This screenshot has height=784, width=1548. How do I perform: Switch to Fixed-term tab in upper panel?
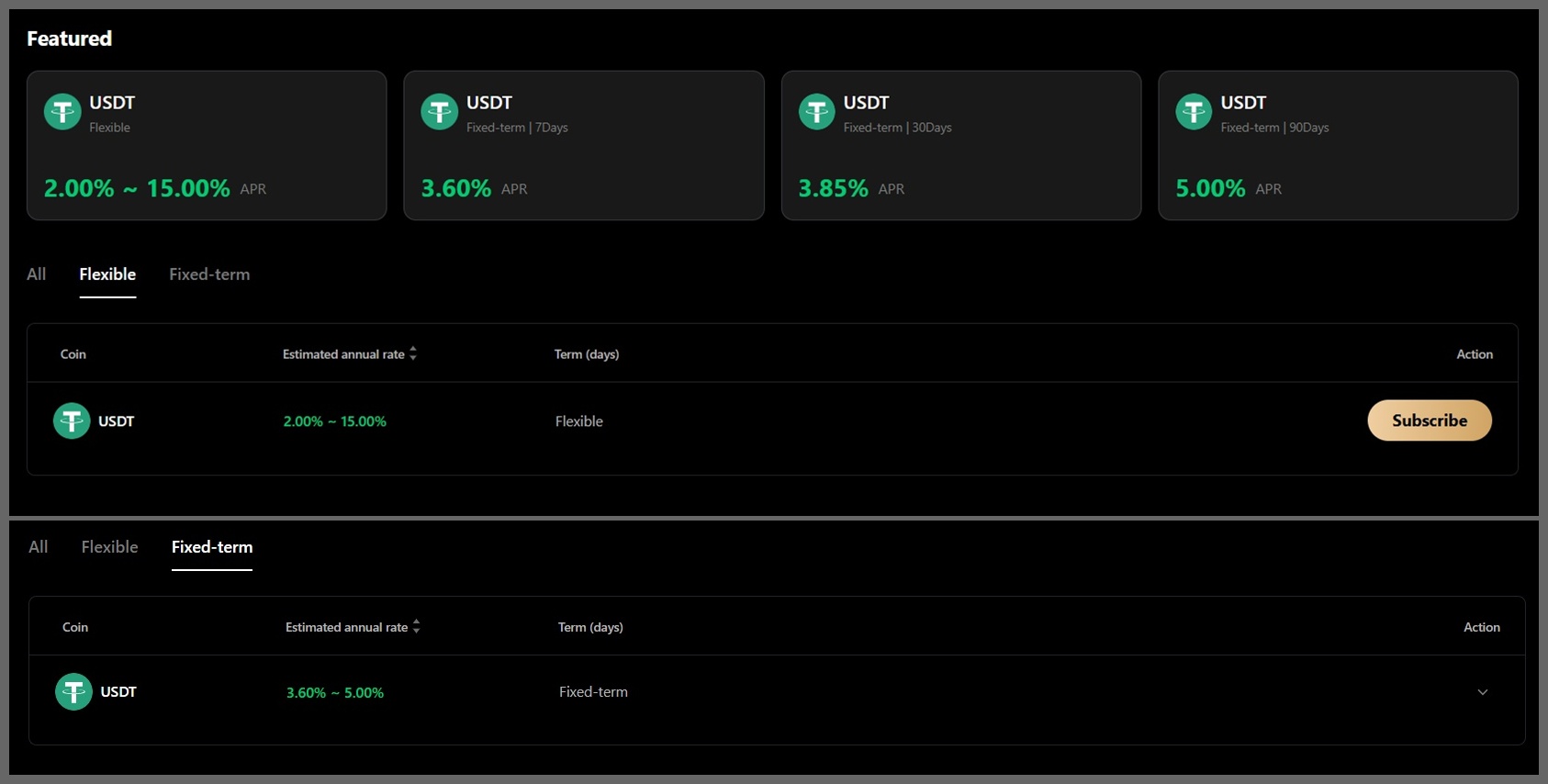(x=209, y=274)
